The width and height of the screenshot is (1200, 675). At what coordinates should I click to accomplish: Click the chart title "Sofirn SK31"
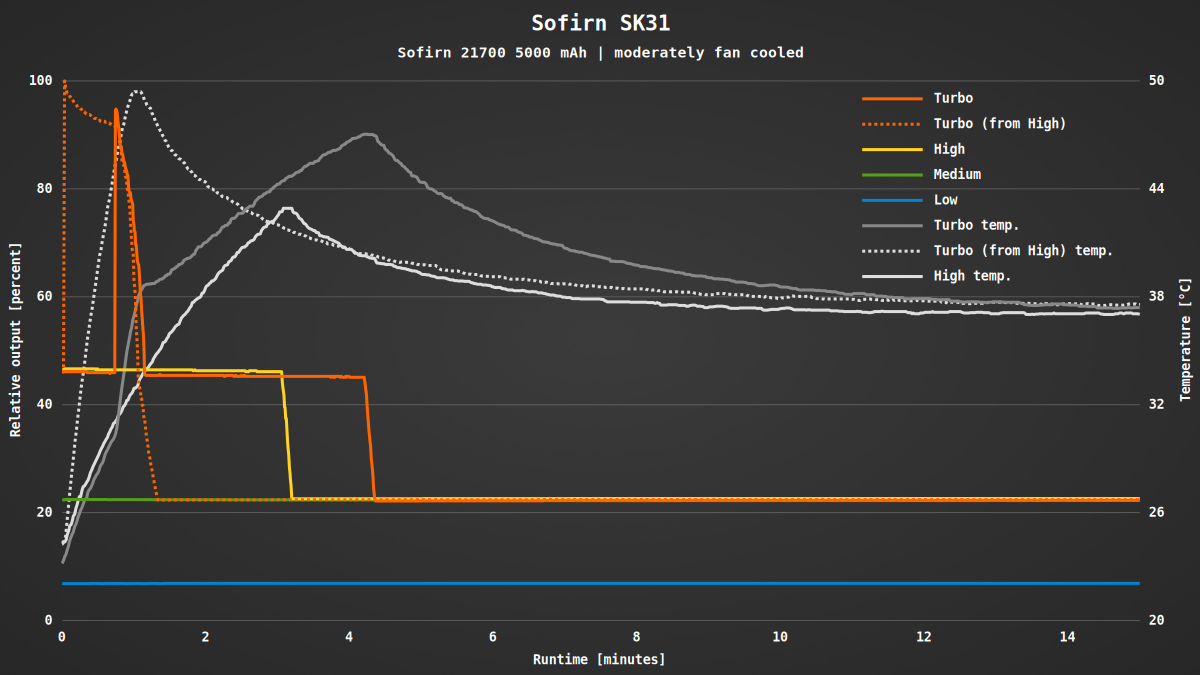point(600,23)
